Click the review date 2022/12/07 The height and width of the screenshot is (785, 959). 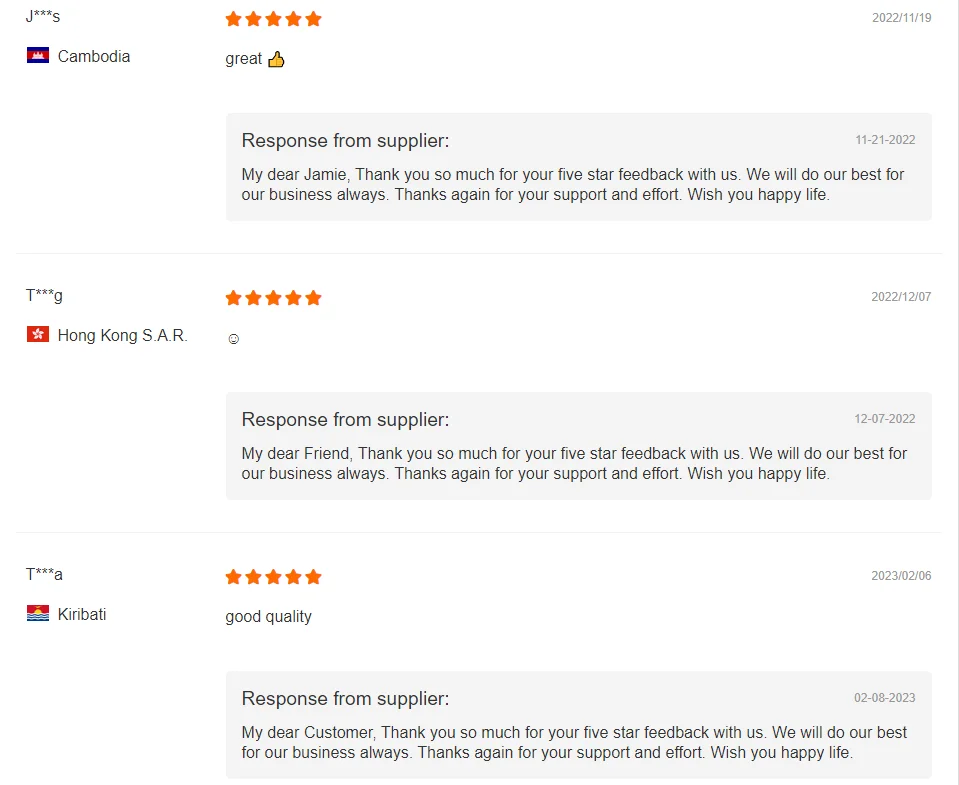pos(901,297)
